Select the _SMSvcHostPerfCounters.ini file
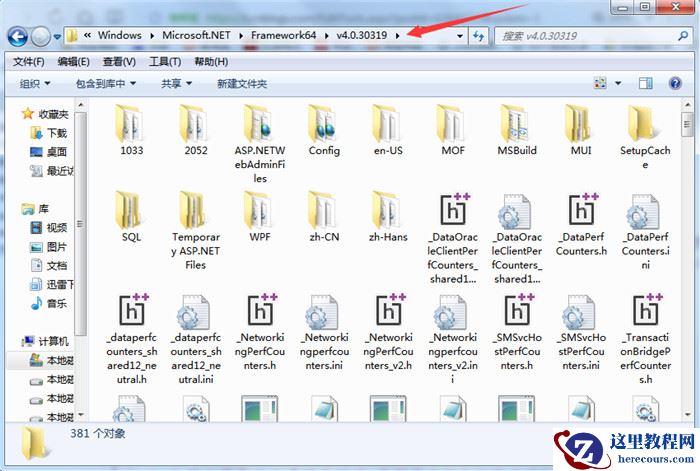 (x=581, y=333)
